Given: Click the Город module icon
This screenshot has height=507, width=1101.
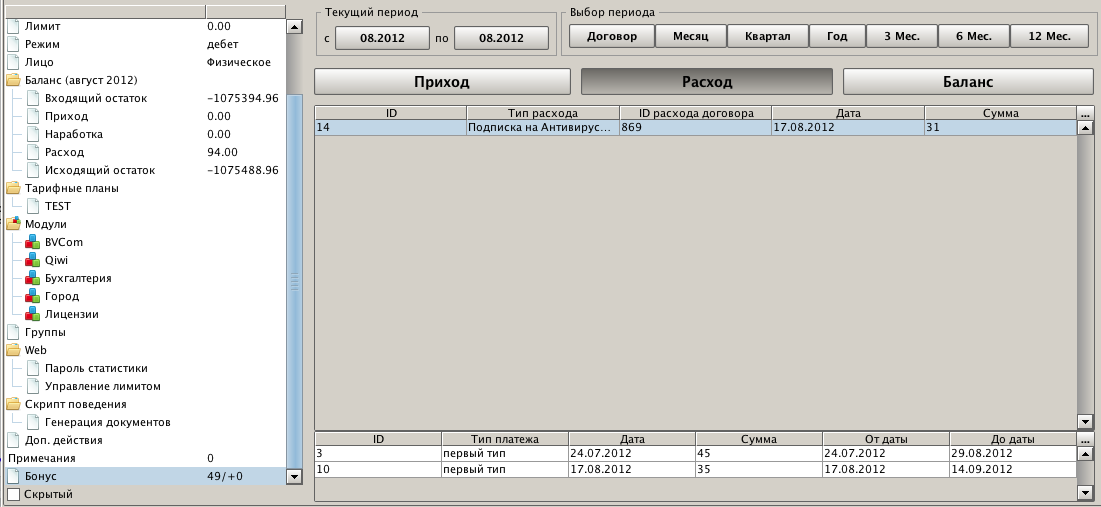Looking at the screenshot, I should tap(32, 296).
